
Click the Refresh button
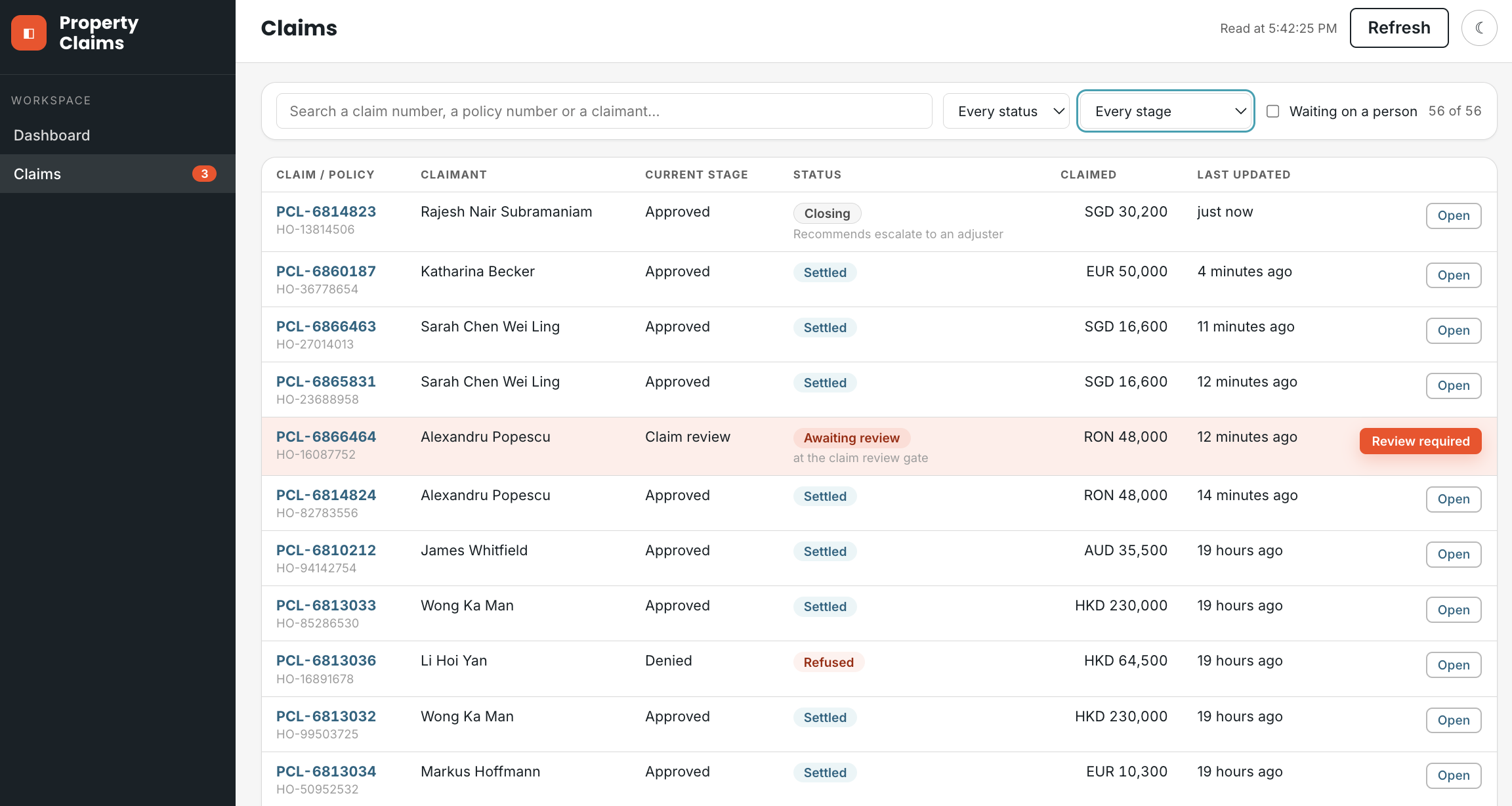tap(1398, 28)
